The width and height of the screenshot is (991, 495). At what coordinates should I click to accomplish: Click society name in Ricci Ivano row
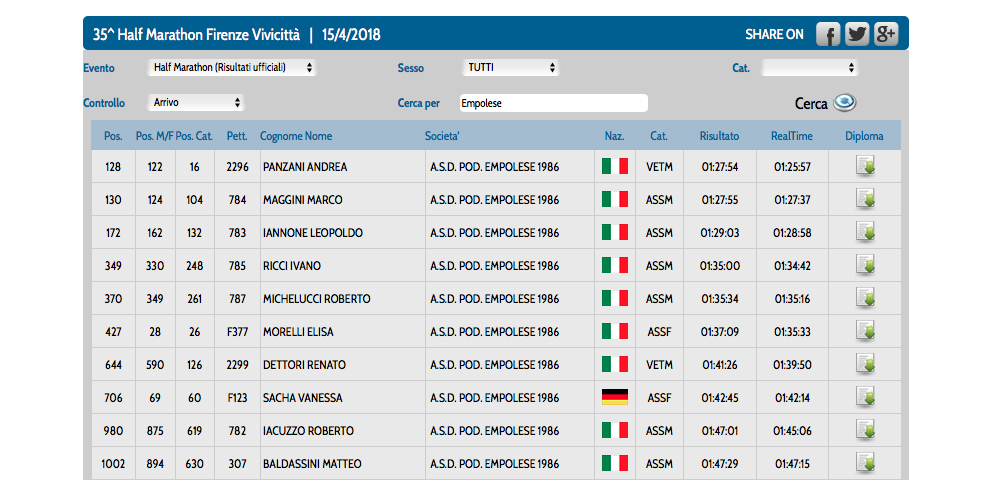click(495, 266)
